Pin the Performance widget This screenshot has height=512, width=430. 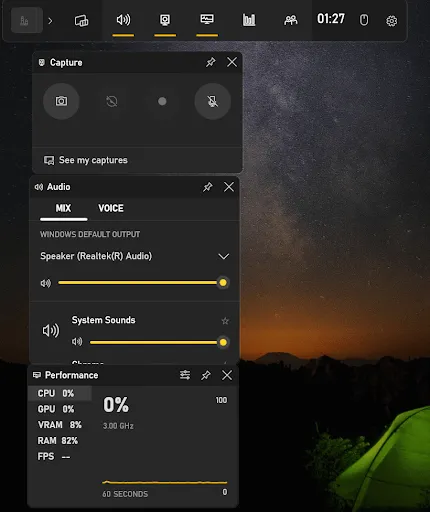point(206,375)
